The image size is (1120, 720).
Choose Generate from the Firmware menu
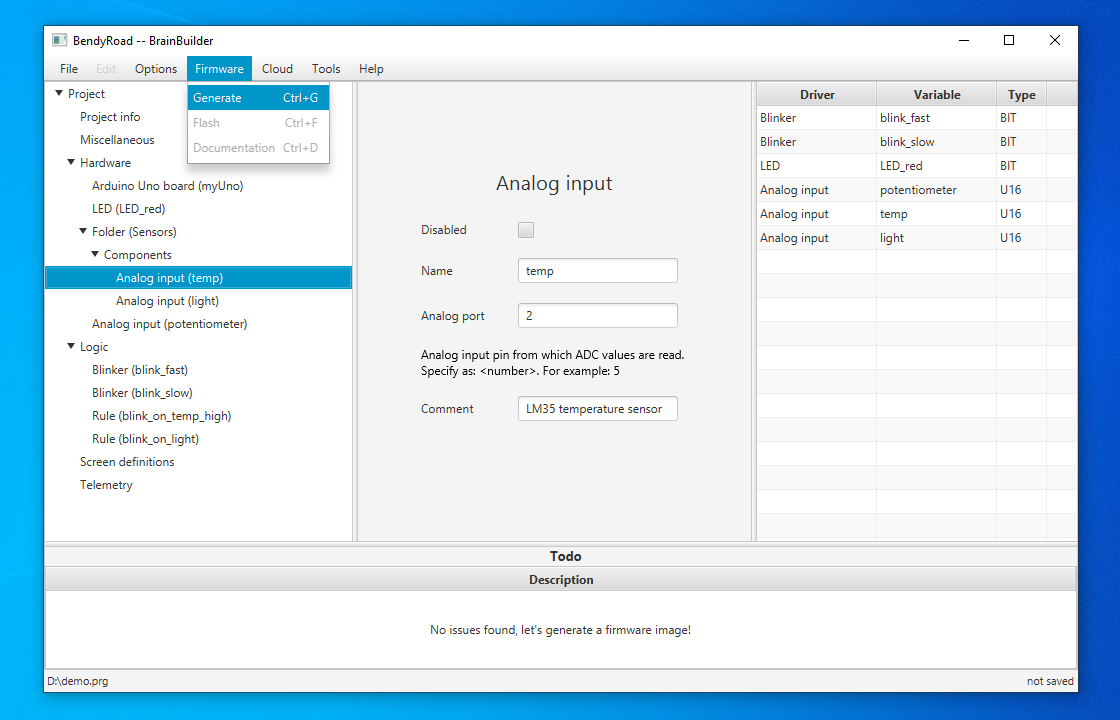(x=258, y=98)
